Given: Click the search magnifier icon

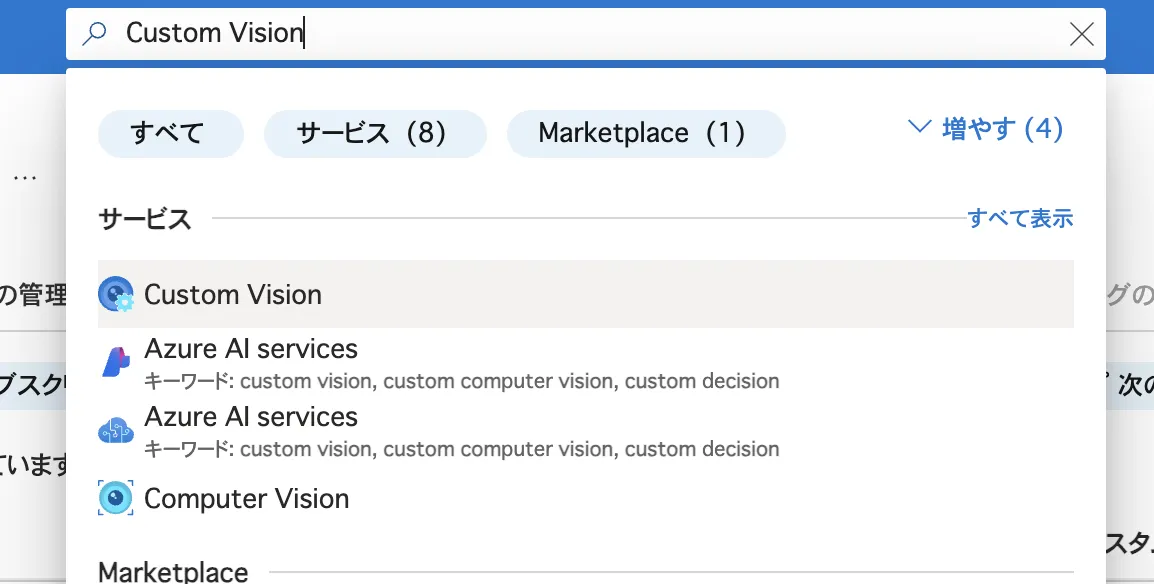Looking at the screenshot, I should [93, 33].
